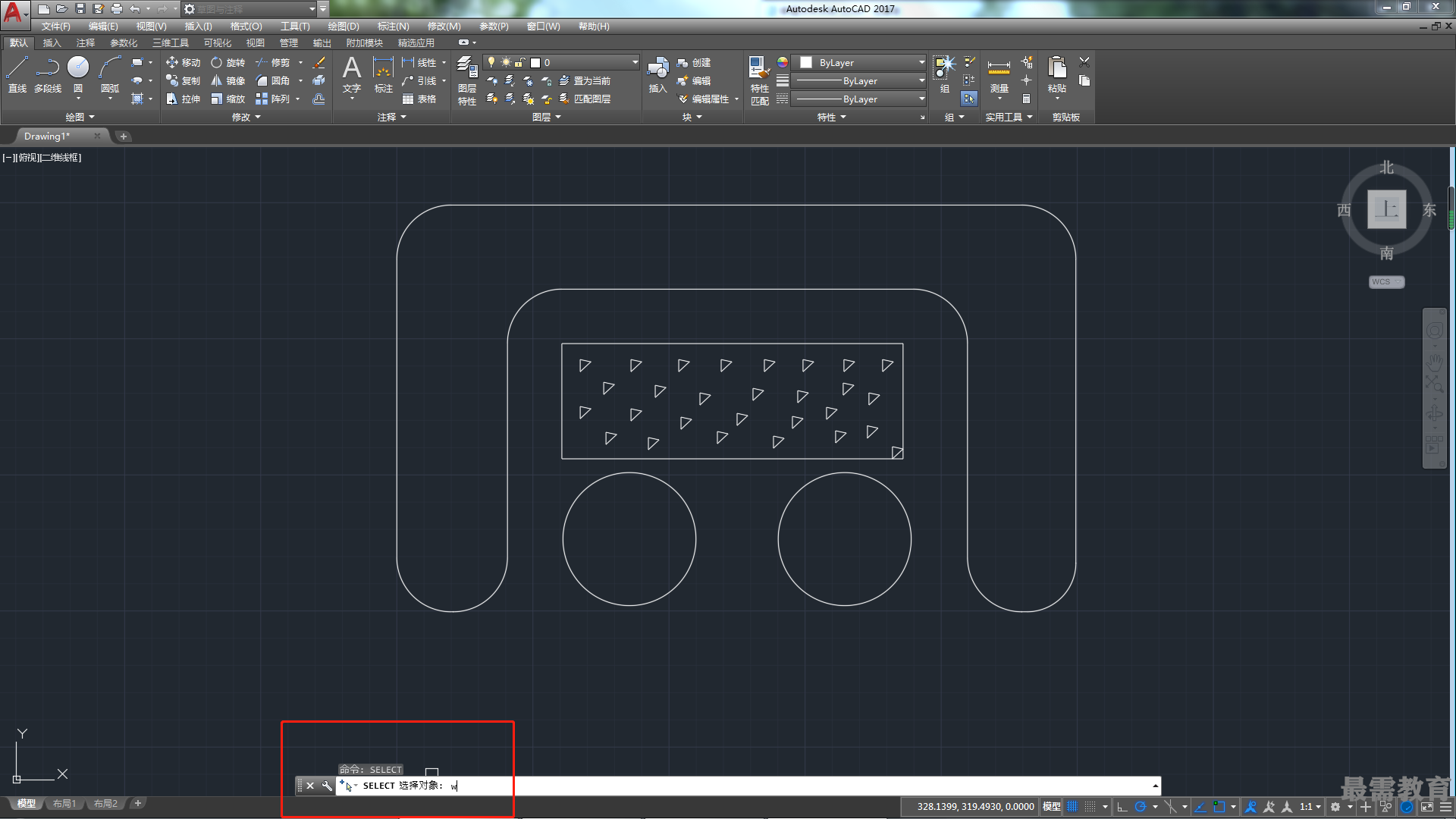Screen dimensions: 1456x819
Task: Switch to the Parametric (参数化) ribbon tab
Action: click(x=124, y=42)
